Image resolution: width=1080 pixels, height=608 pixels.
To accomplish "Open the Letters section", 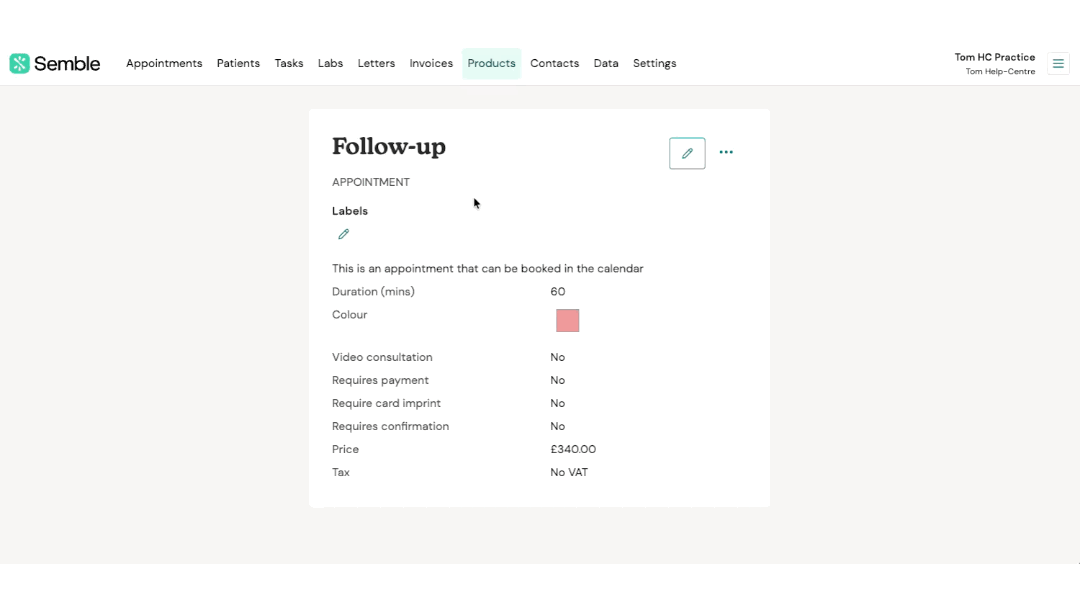I will coord(376,64).
